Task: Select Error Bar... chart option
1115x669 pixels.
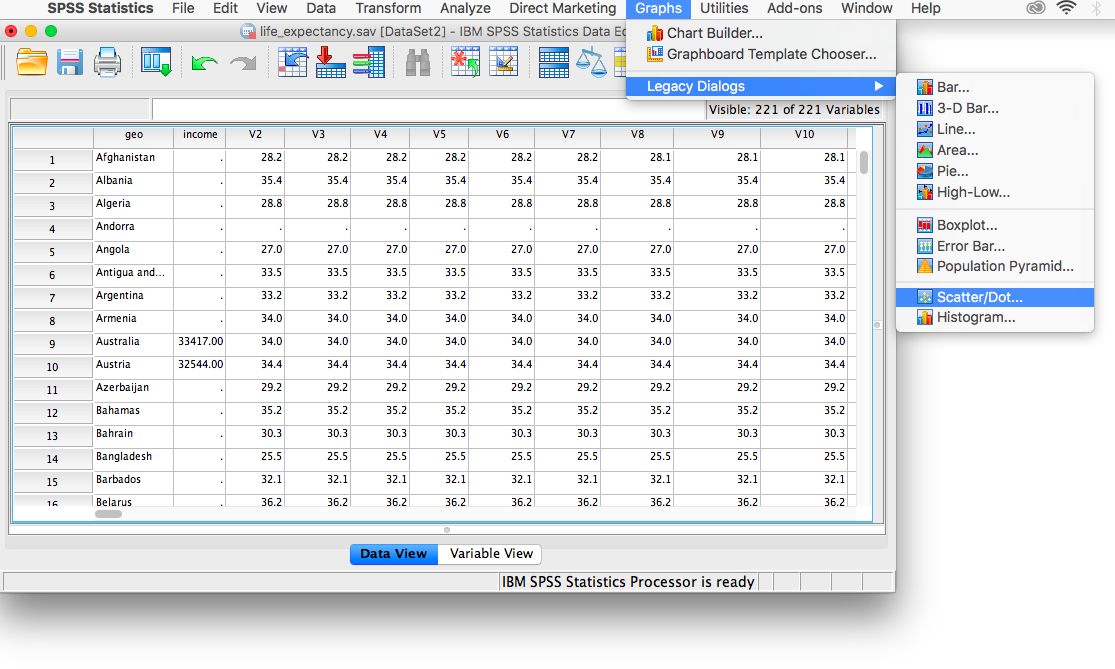Action: (995, 246)
